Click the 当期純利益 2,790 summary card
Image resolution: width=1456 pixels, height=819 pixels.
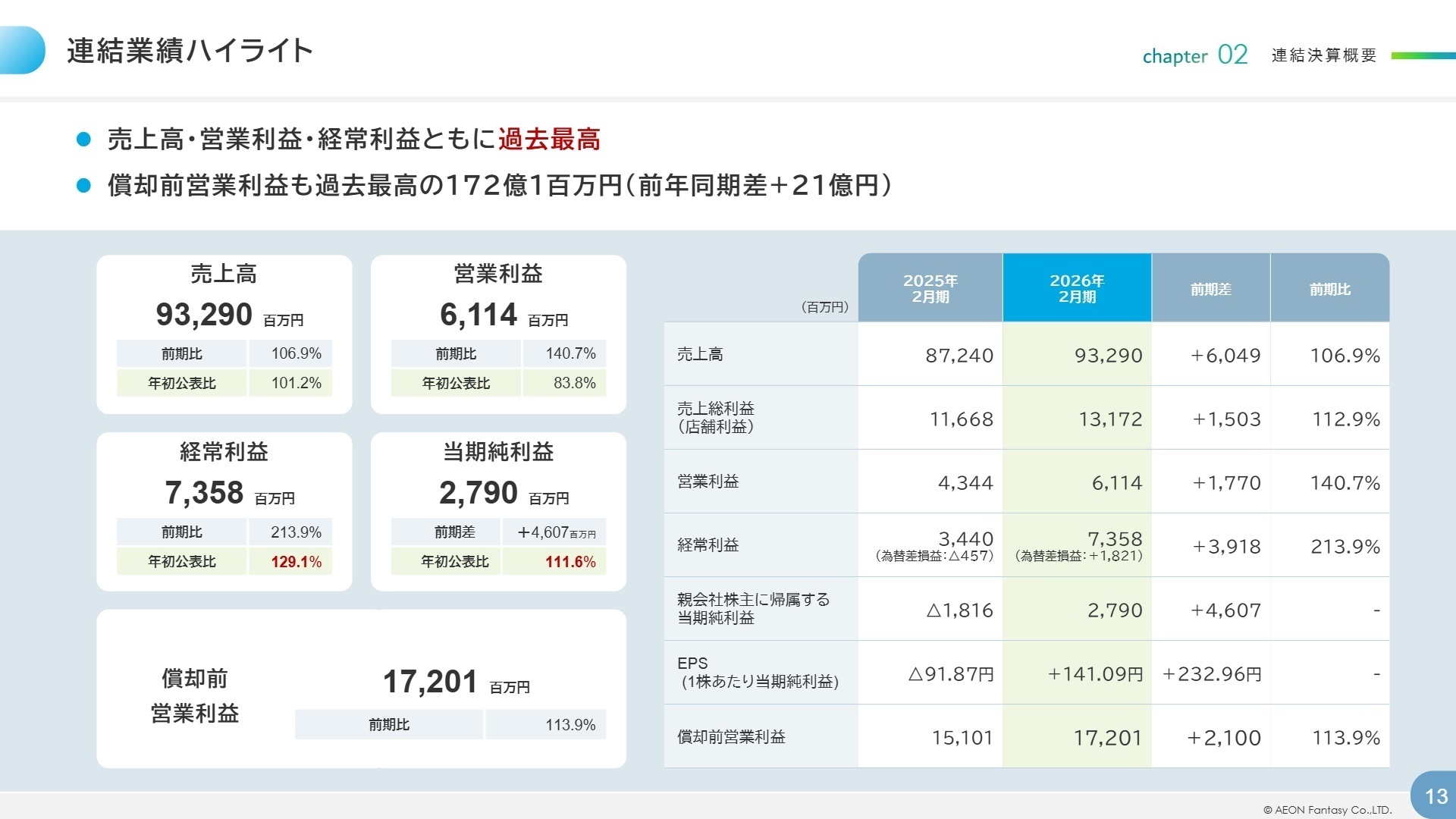(x=498, y=511)
